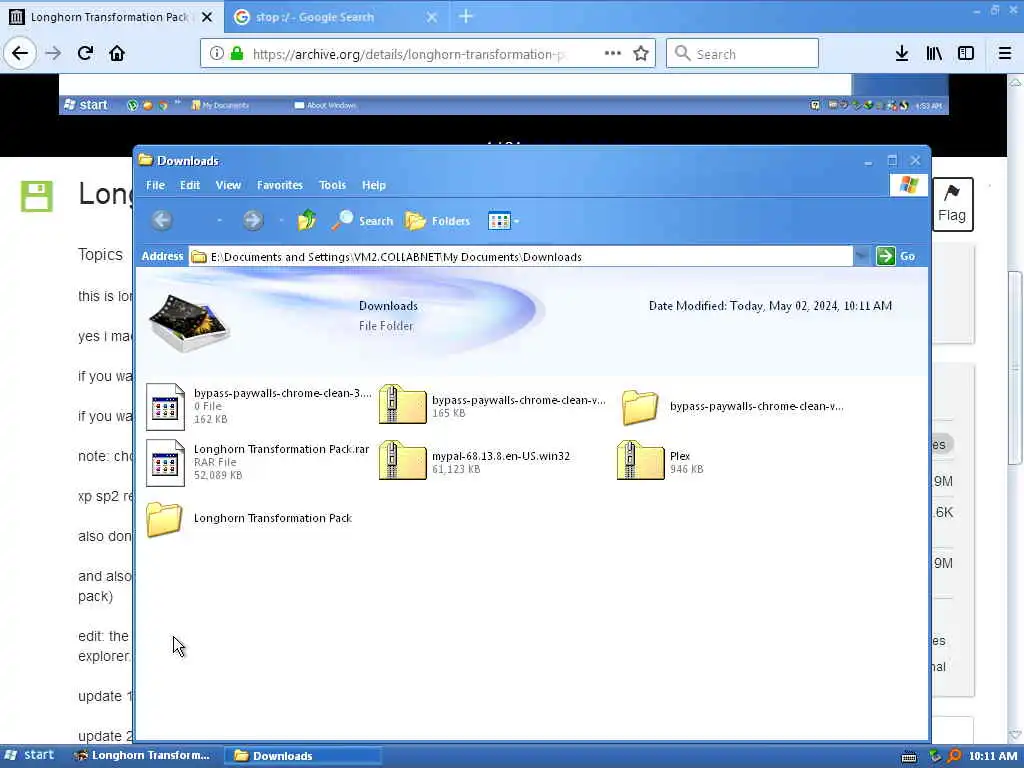Open the Explorer View menu
This screenshot has height=768, width=1024.
tap(229, 185)
